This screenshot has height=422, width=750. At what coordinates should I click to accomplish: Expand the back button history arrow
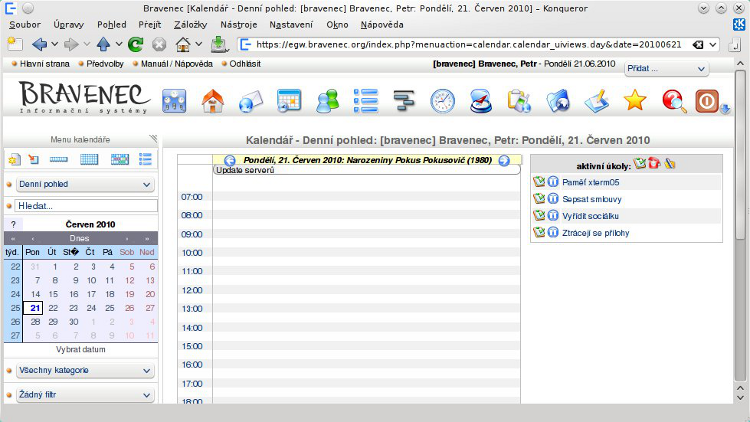(55, 44)
